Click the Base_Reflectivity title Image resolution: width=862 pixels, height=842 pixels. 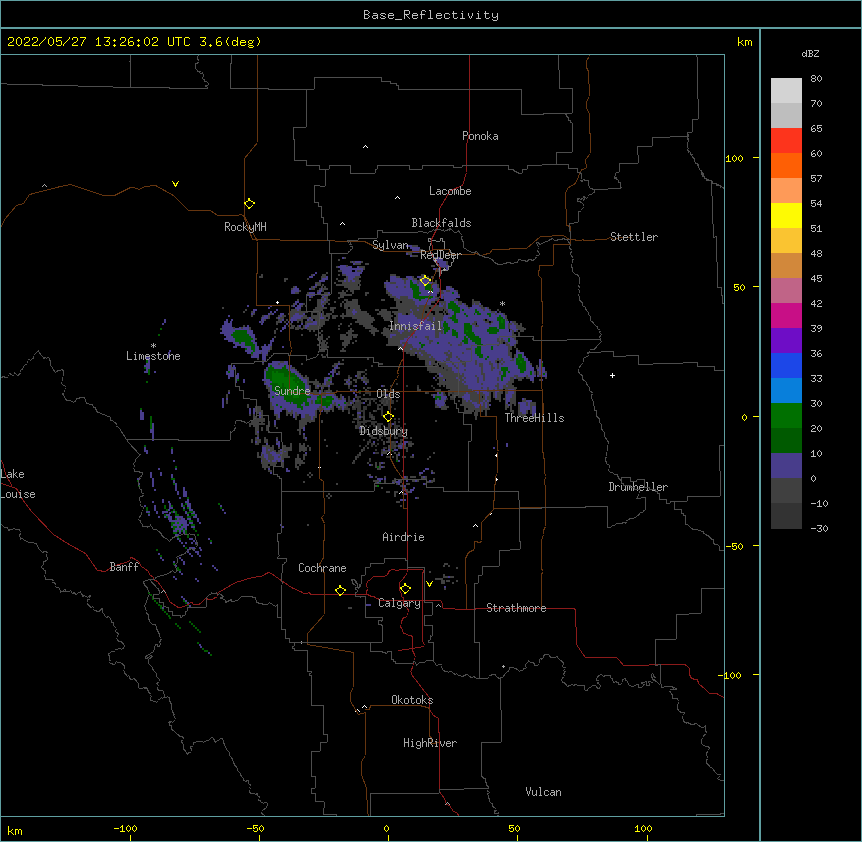[x=431, y=15]
